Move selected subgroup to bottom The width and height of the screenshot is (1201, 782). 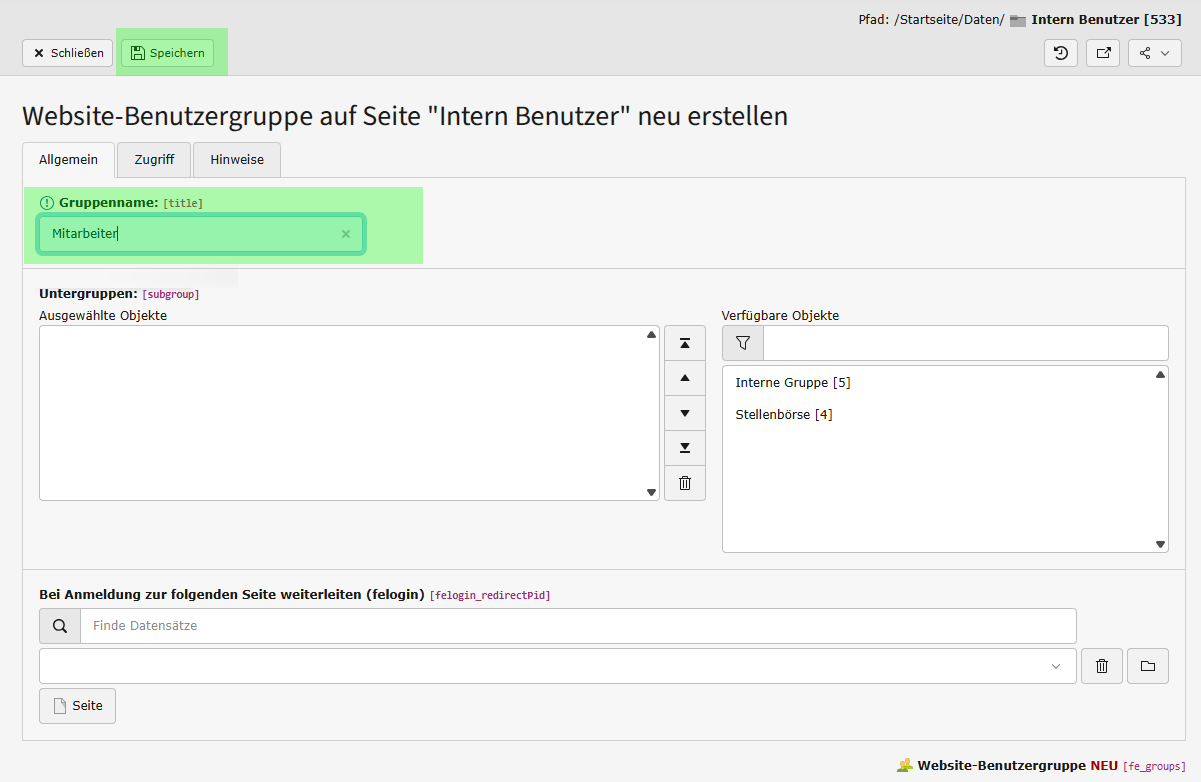click(685, 448)
